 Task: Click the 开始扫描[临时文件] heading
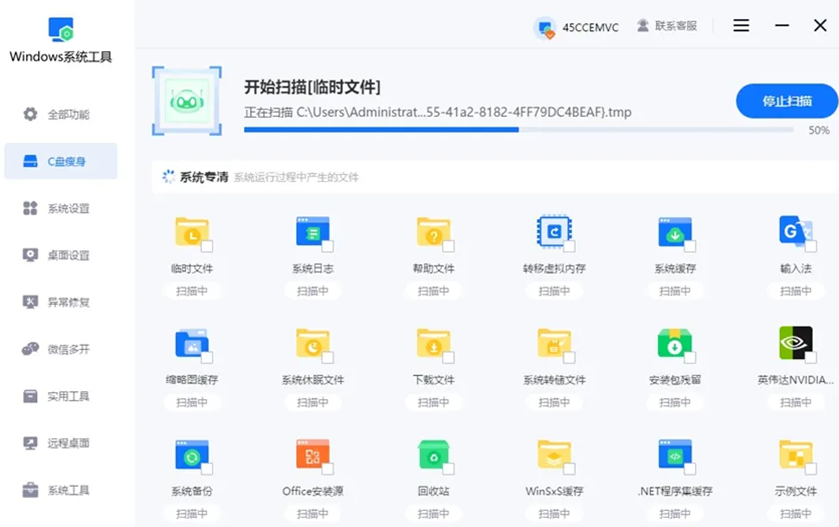[x=312, y=87]
